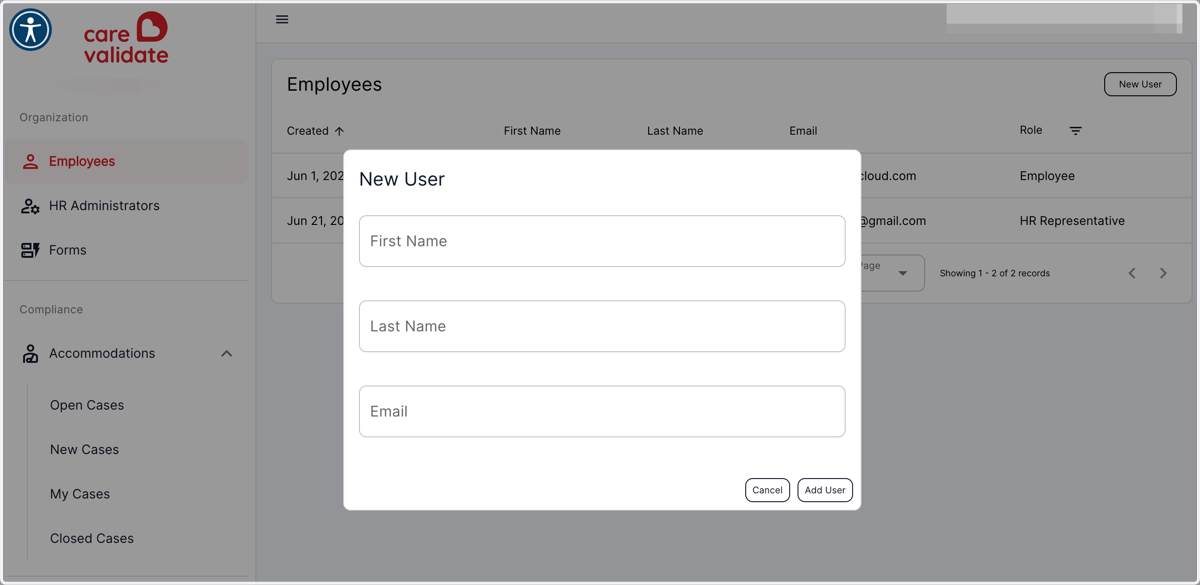Open Forms in the sidebar
1200x585 pixels.
pos(126,250)
